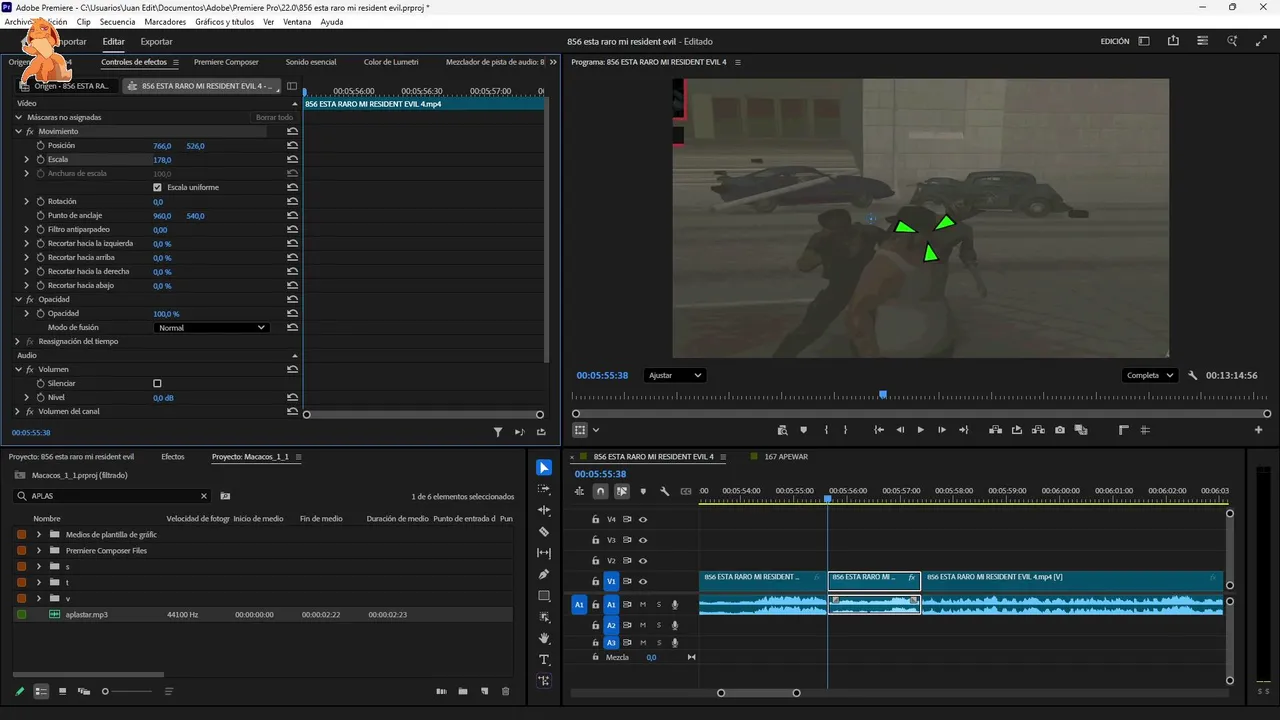Screen dimensions: 1280x720
Task: Click the APLAS project search field
Action: tap(113, 496)
